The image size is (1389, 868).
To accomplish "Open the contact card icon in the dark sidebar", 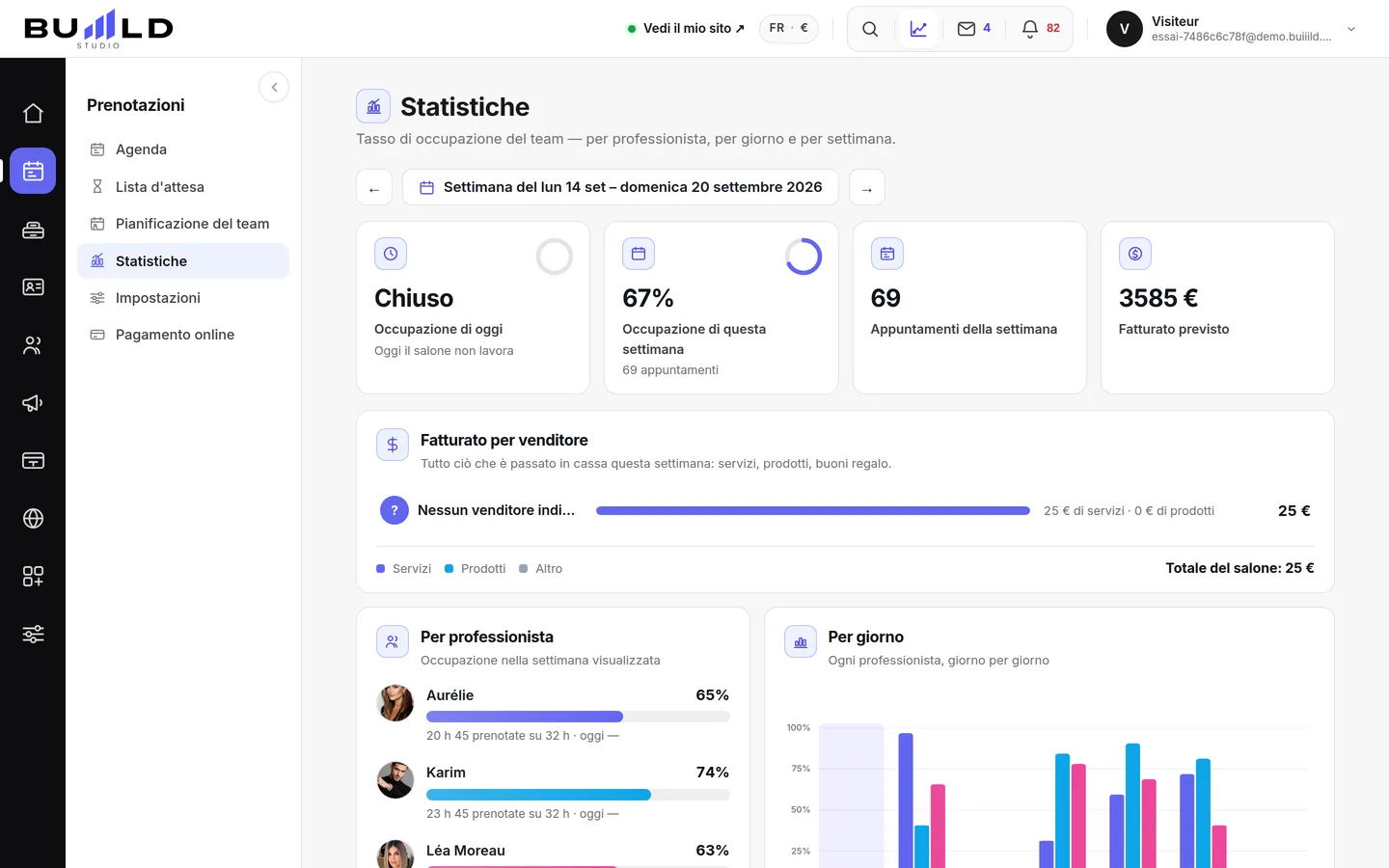I will [33, 287].
